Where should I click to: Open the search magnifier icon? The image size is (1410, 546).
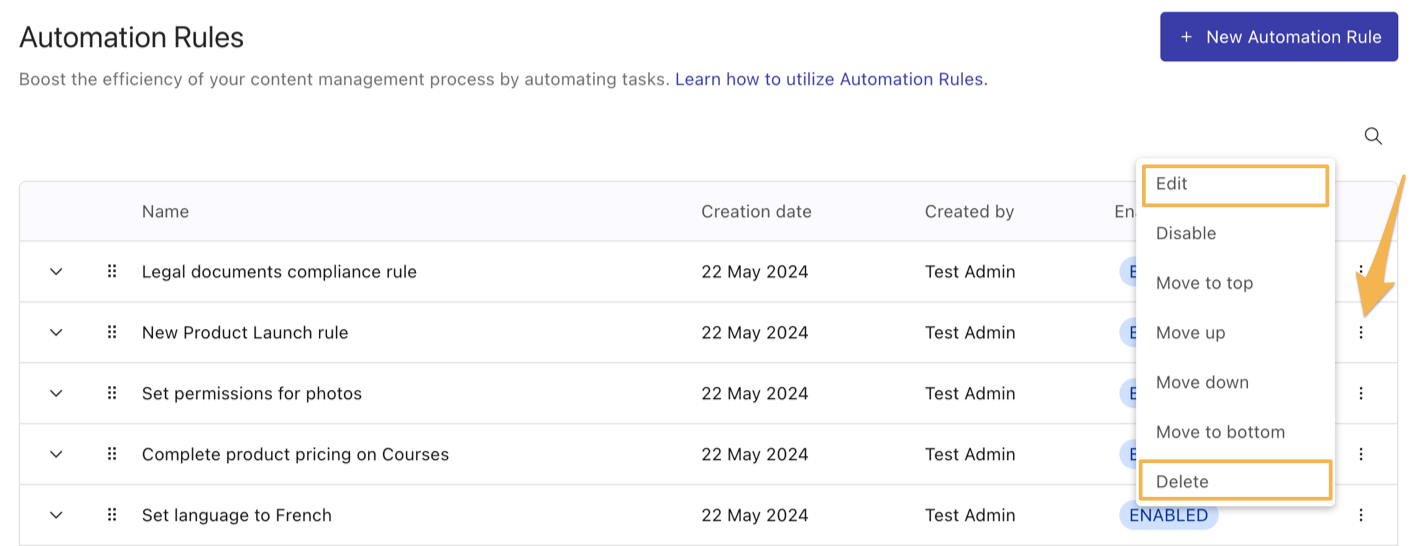tap(1373, 136)
